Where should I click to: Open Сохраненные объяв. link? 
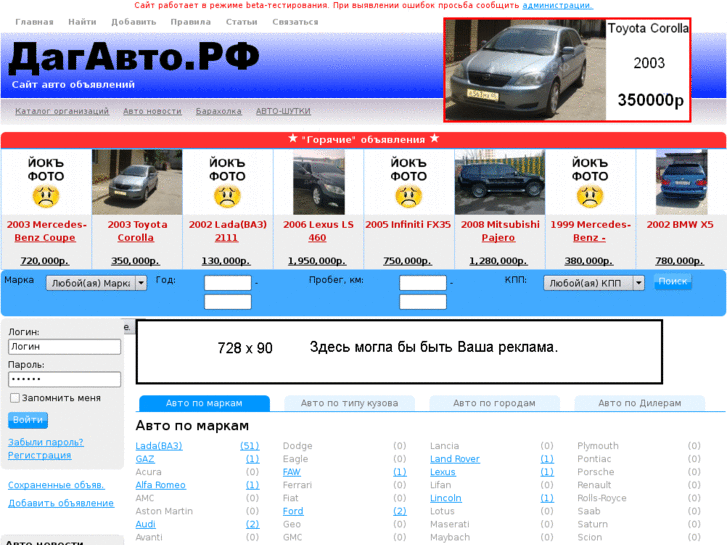point(56,485)
